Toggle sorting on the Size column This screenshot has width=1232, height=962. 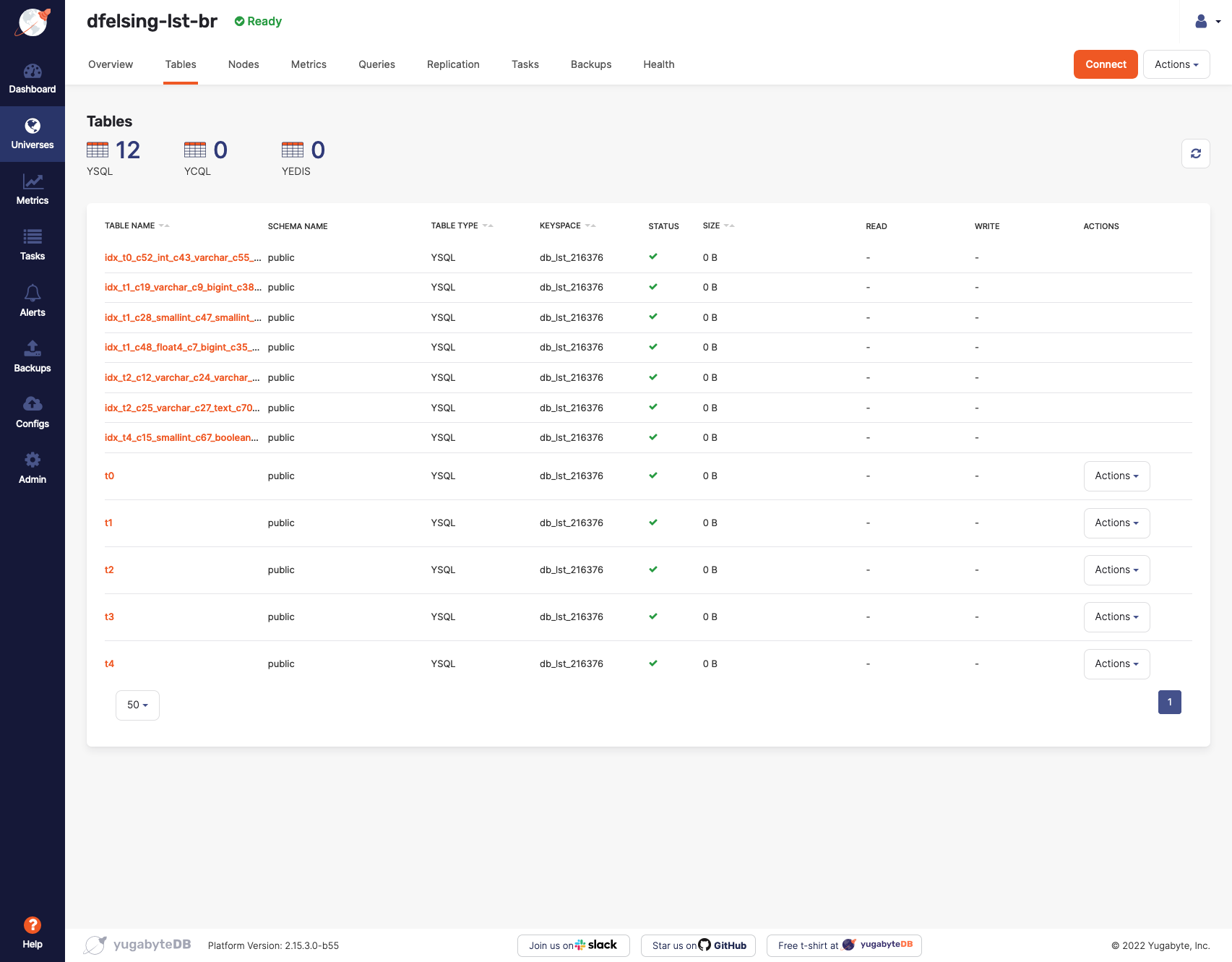(729, 225)
